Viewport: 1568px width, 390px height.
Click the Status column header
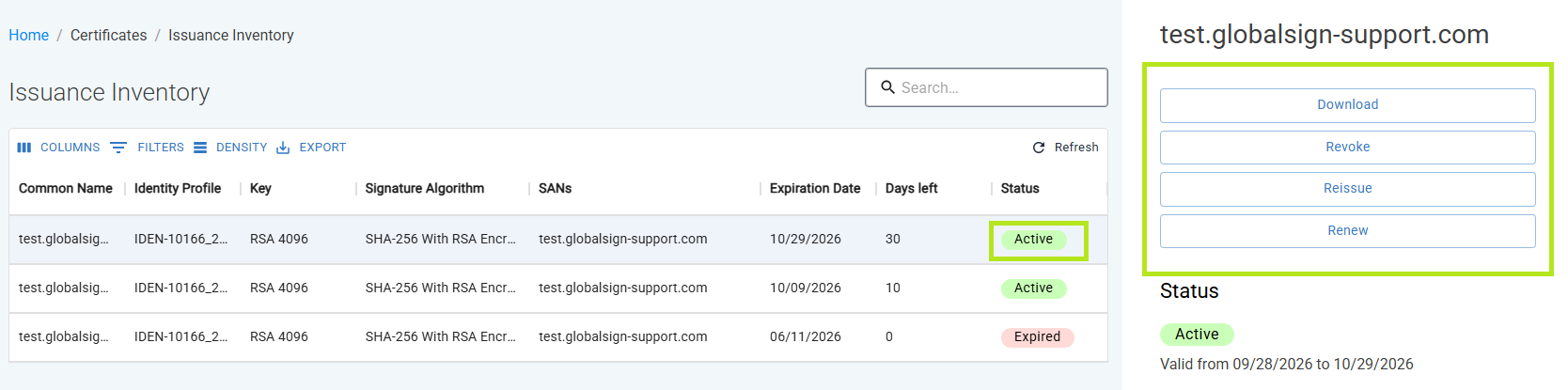point(1020,188)
